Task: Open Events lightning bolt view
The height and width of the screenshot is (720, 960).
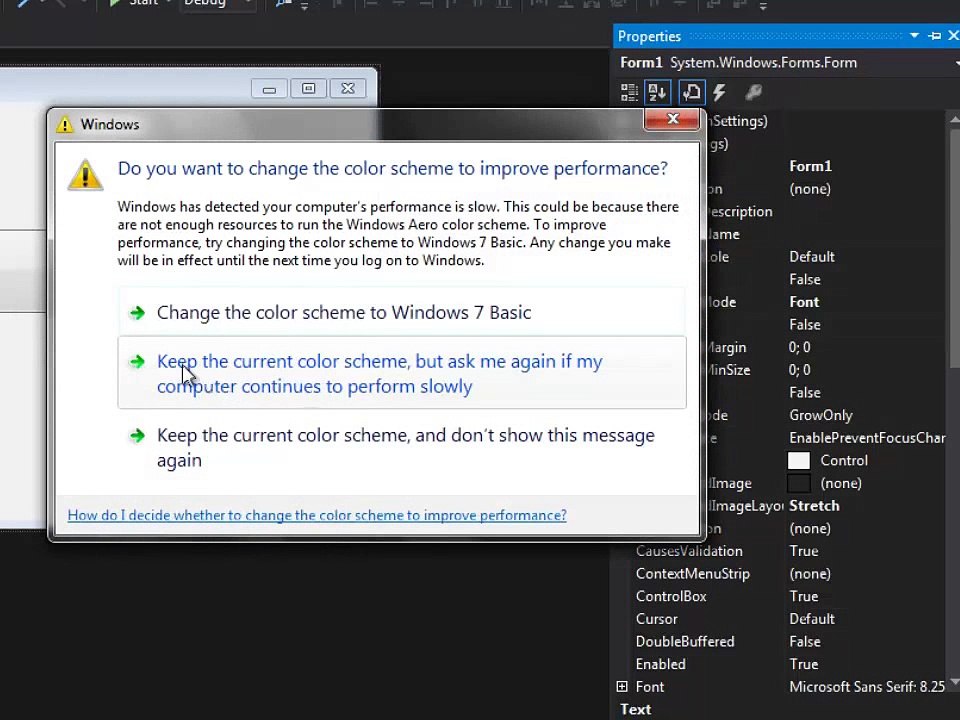Action: [x=719, y=93]
